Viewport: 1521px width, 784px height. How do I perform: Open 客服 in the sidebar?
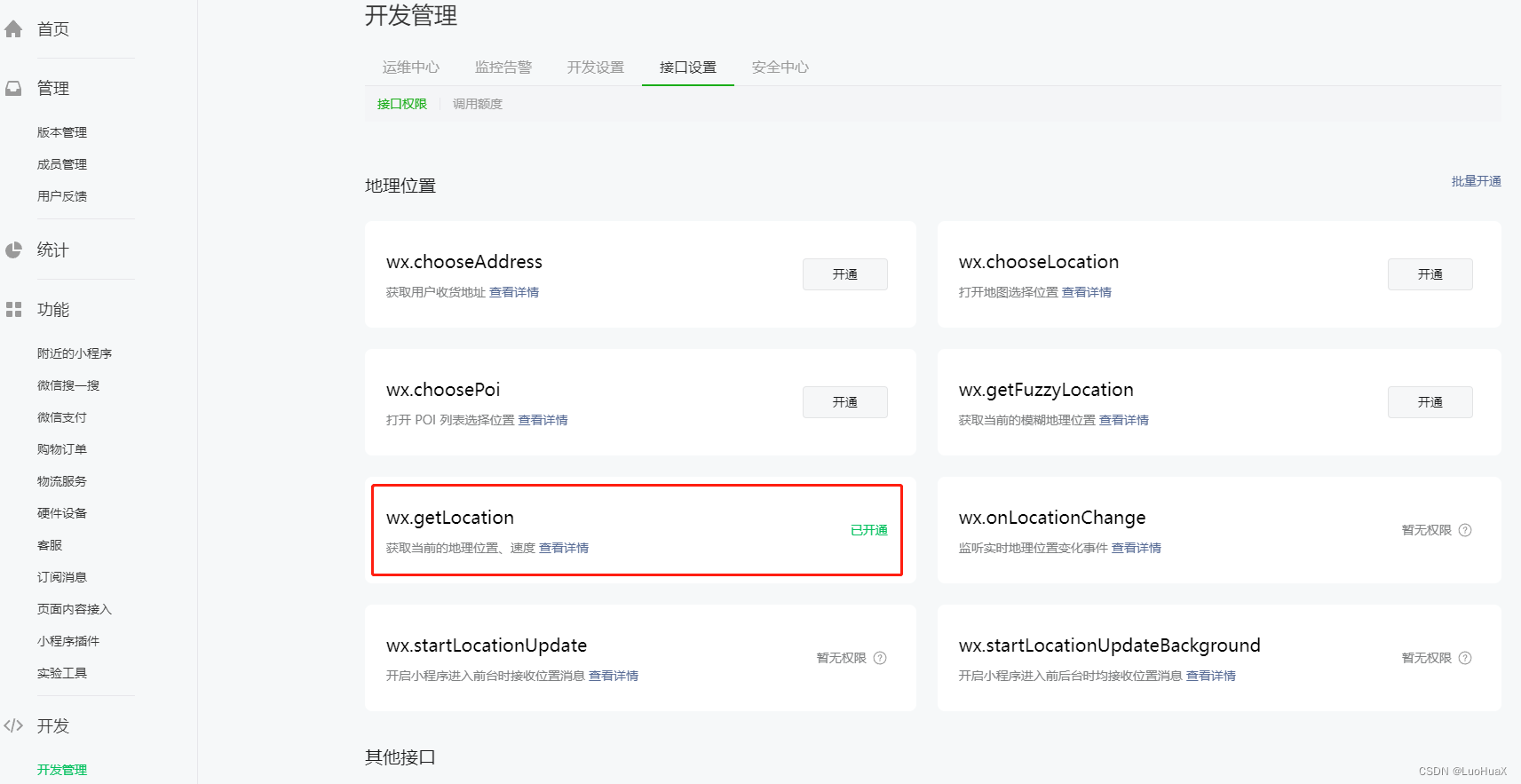50,545
